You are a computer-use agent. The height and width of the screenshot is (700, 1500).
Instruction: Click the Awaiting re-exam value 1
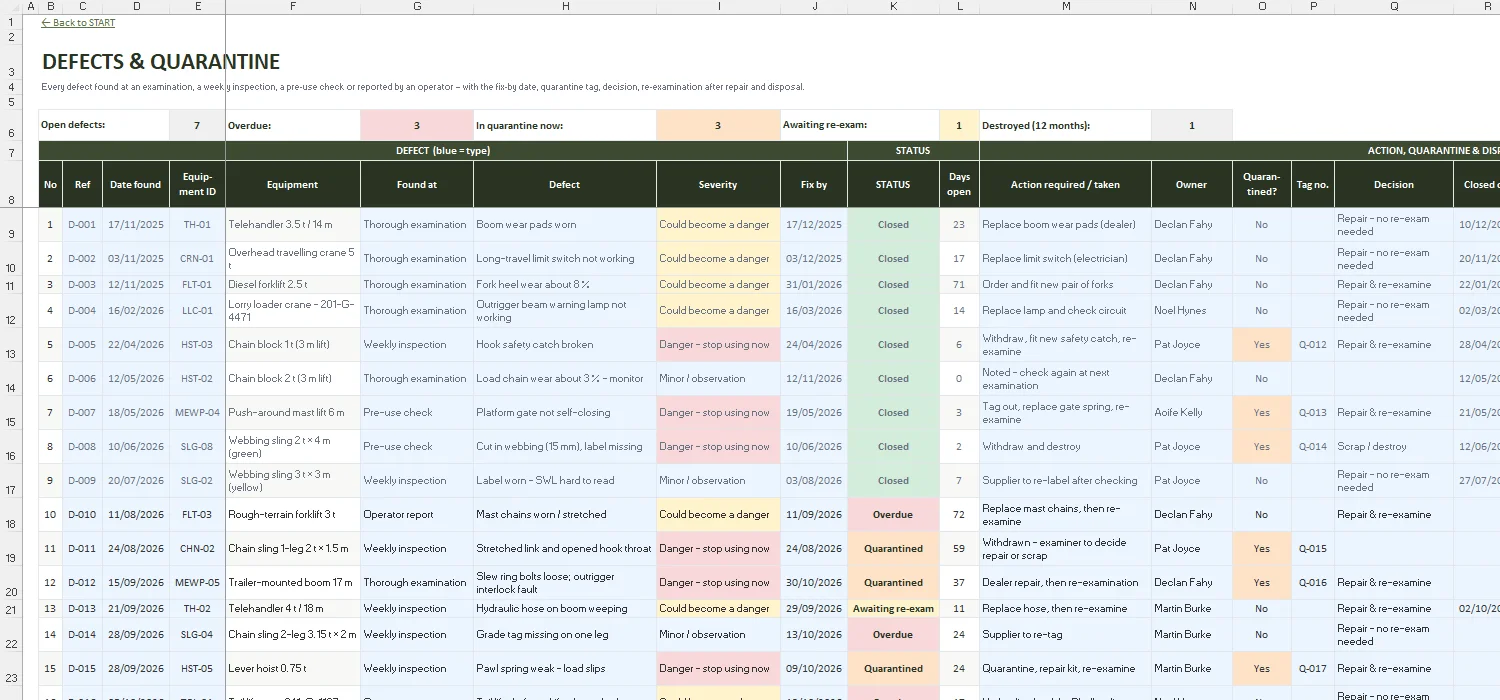point(960,126)
